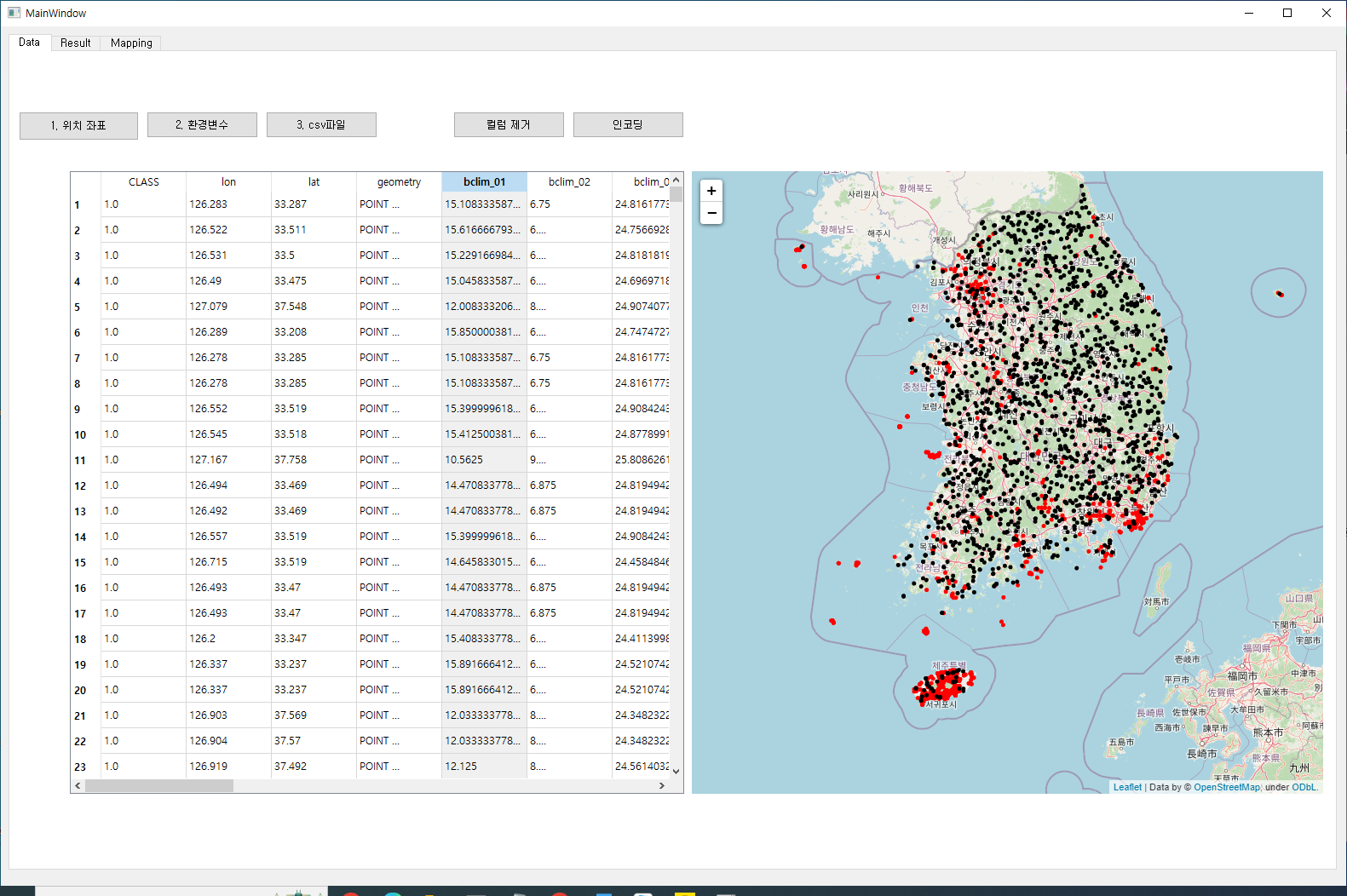The image size is (1347, 896).
Task: Click CLASS cell in row 20
Action: point(144,690)
